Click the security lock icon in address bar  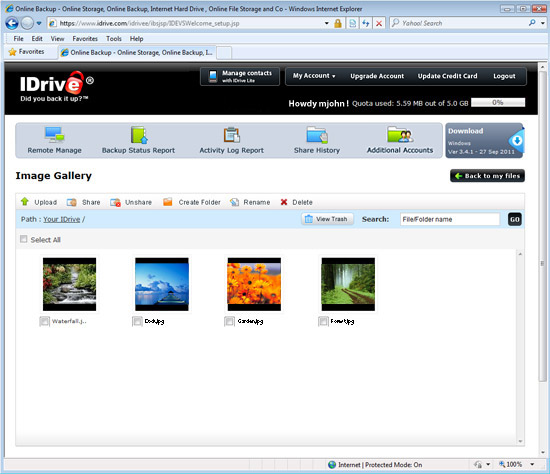pyautogui.click(x=338, y=24)
